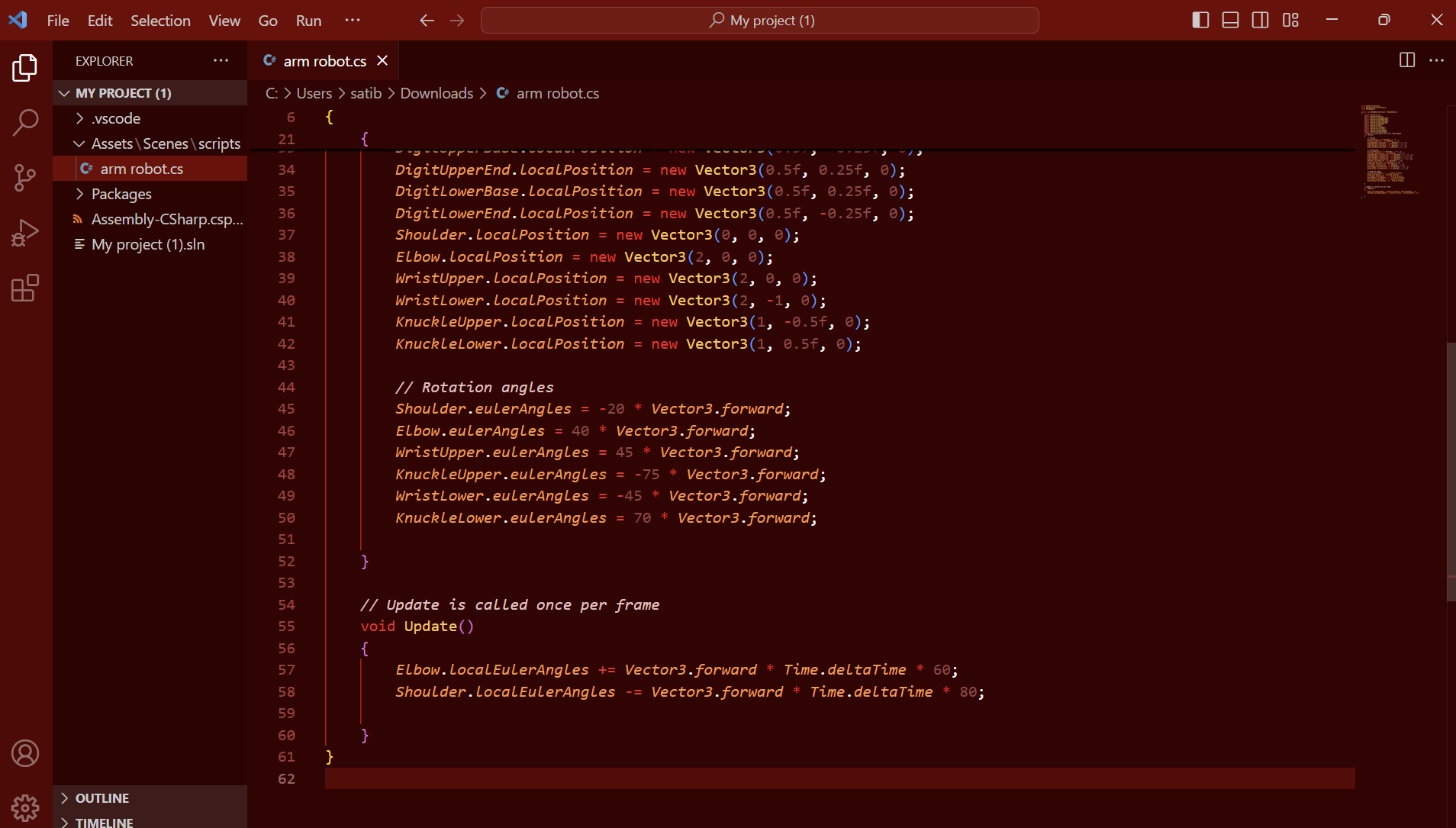Click the Update() method name

tap(430, 627)
